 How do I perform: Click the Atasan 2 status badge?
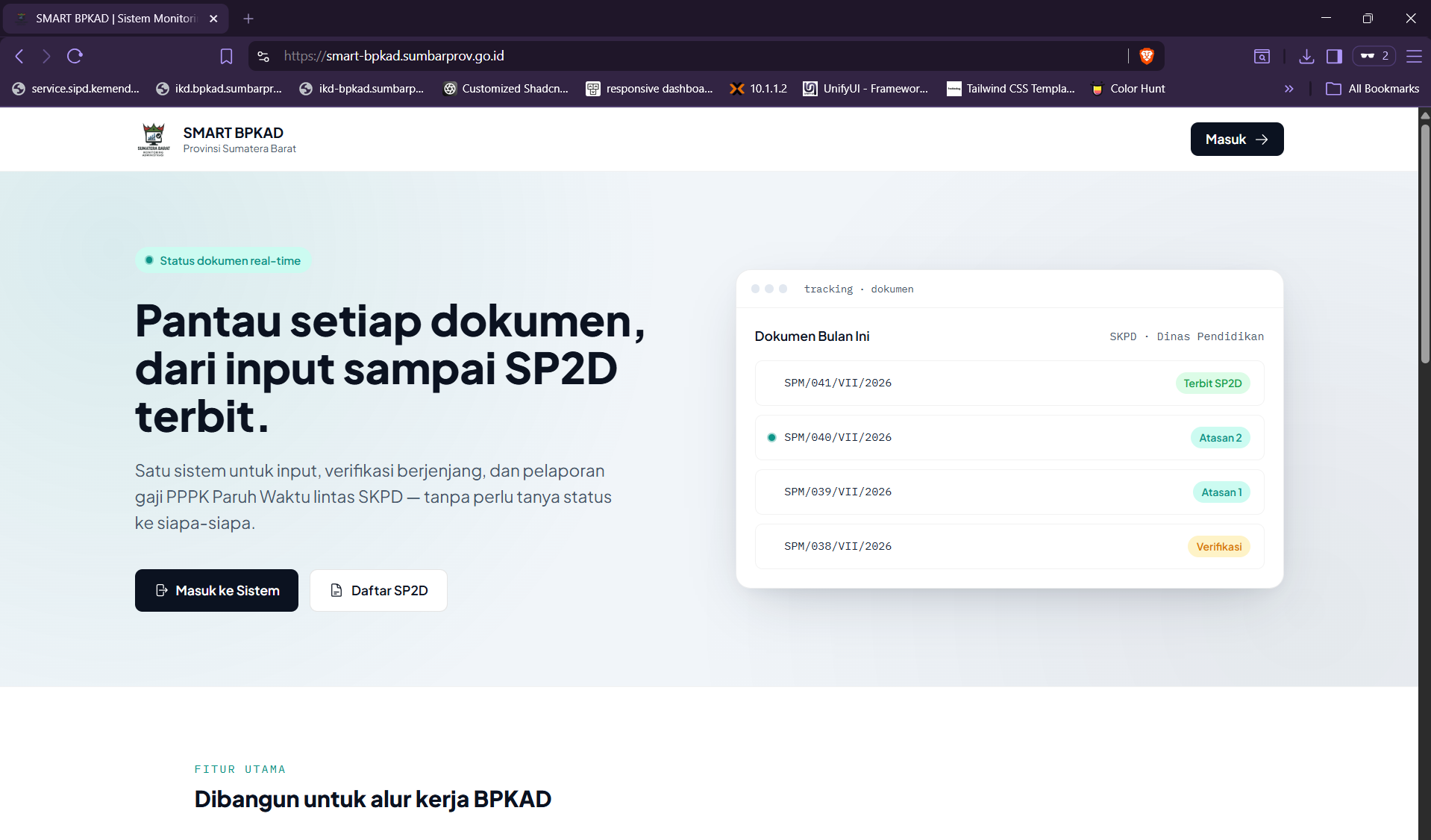click(1221, 438)
